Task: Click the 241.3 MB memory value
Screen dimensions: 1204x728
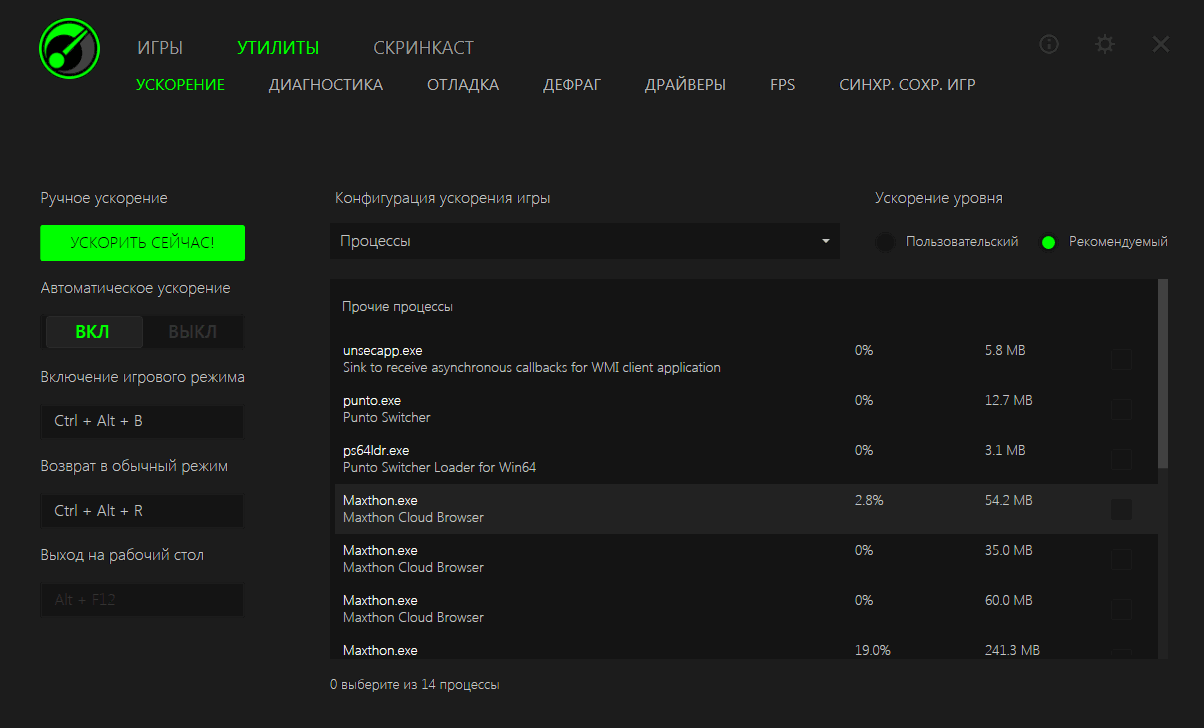Action: (x=1012, y=650)
